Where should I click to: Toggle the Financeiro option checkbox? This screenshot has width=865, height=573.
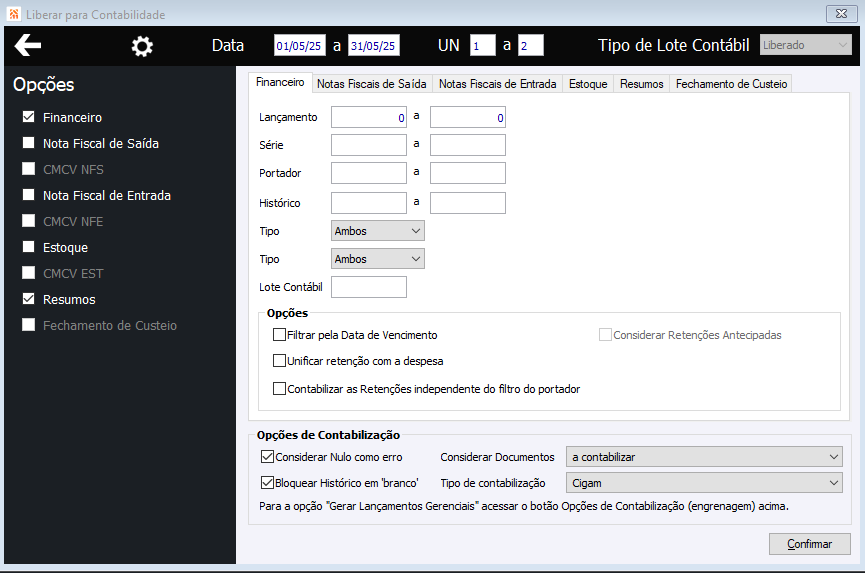coord(29,117)
